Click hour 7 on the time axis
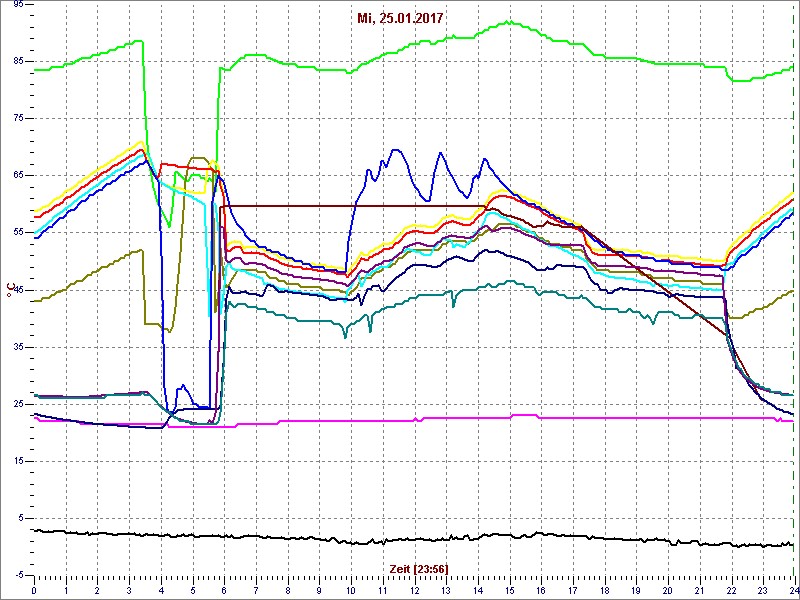 256,588
